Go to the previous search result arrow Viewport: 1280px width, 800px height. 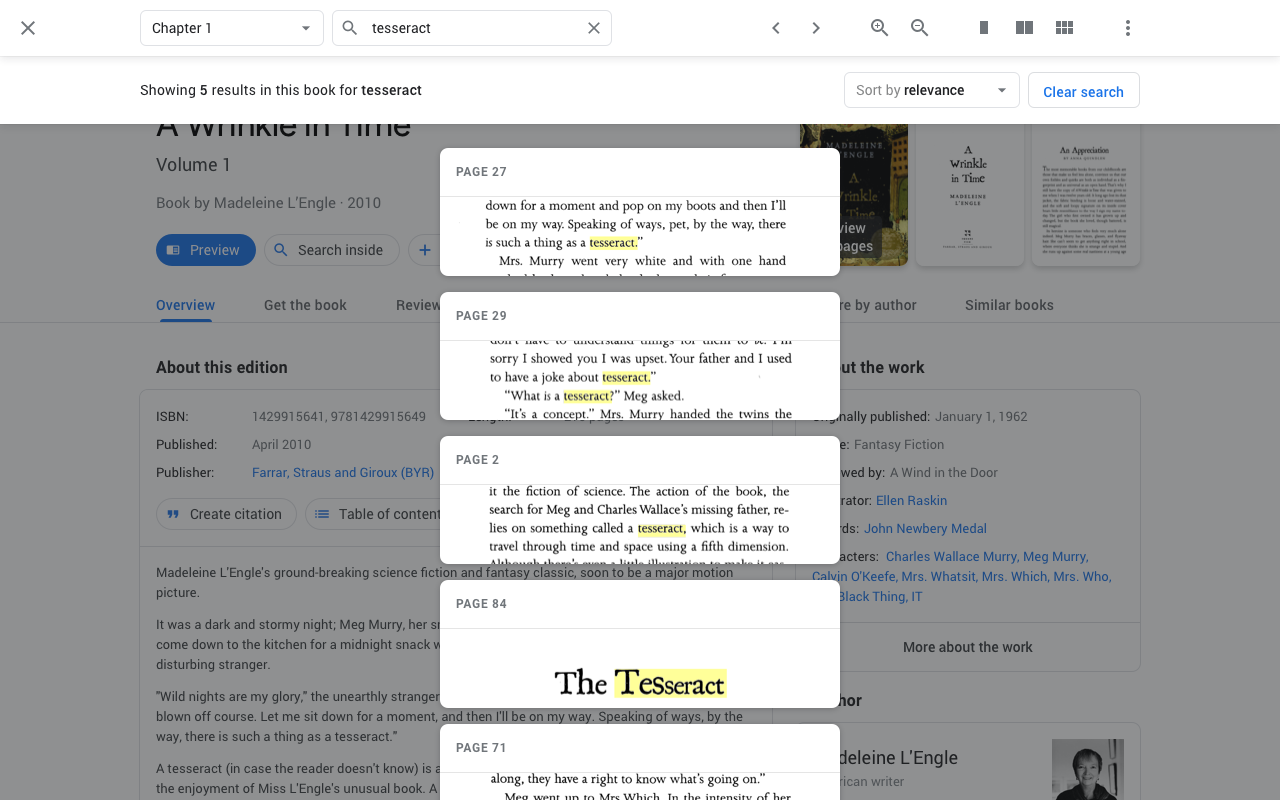[x=775, y=28]
